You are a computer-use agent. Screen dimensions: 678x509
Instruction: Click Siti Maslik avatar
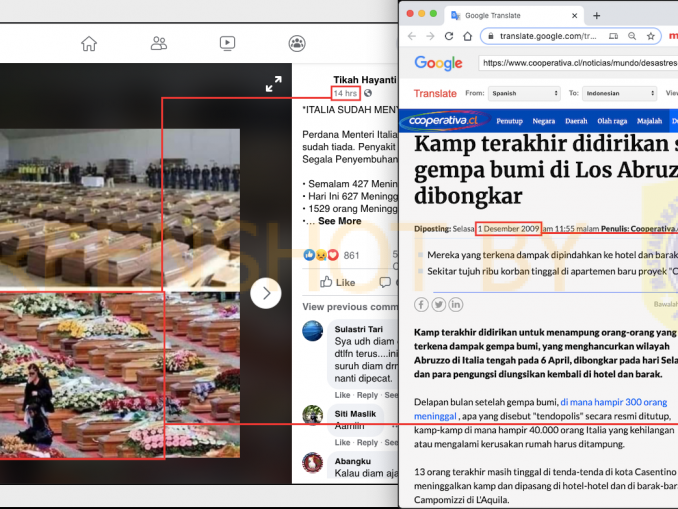pyautogui.click(x=313, y=415)
